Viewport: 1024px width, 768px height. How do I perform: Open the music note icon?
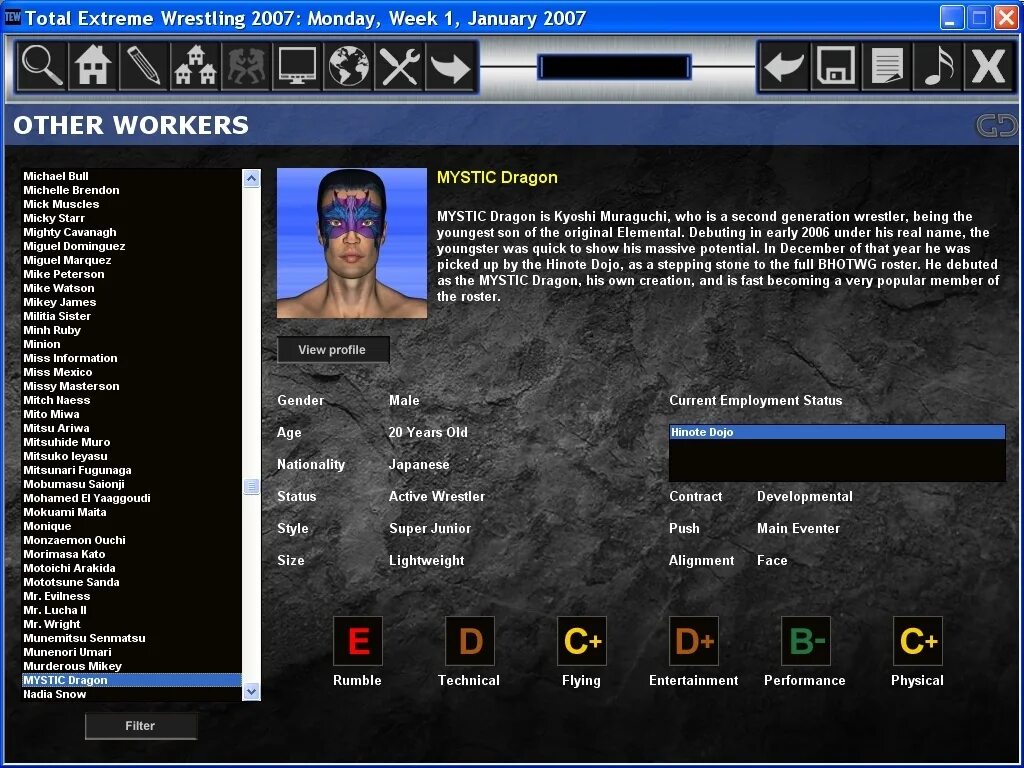coord(937,66)
